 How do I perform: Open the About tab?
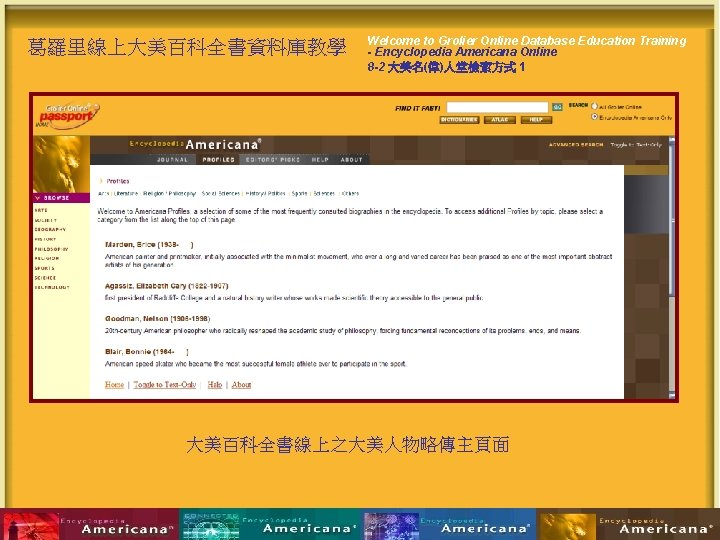coord(352,160)
